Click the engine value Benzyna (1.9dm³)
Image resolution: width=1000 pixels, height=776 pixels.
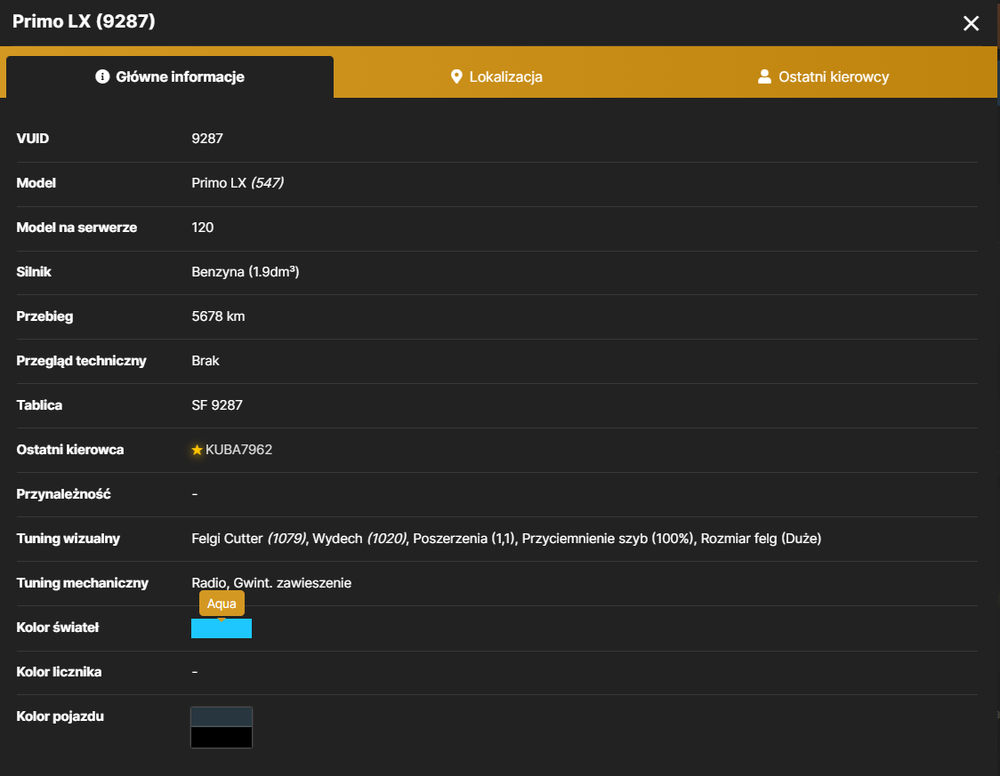(245, 272)
